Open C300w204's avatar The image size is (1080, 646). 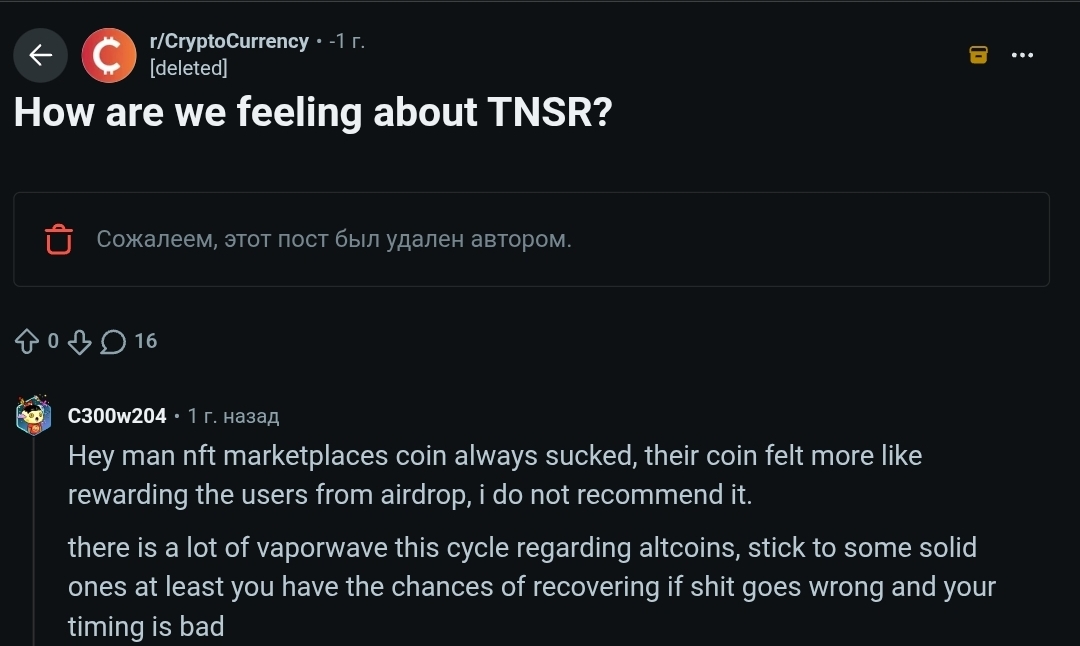pos(34,415)
